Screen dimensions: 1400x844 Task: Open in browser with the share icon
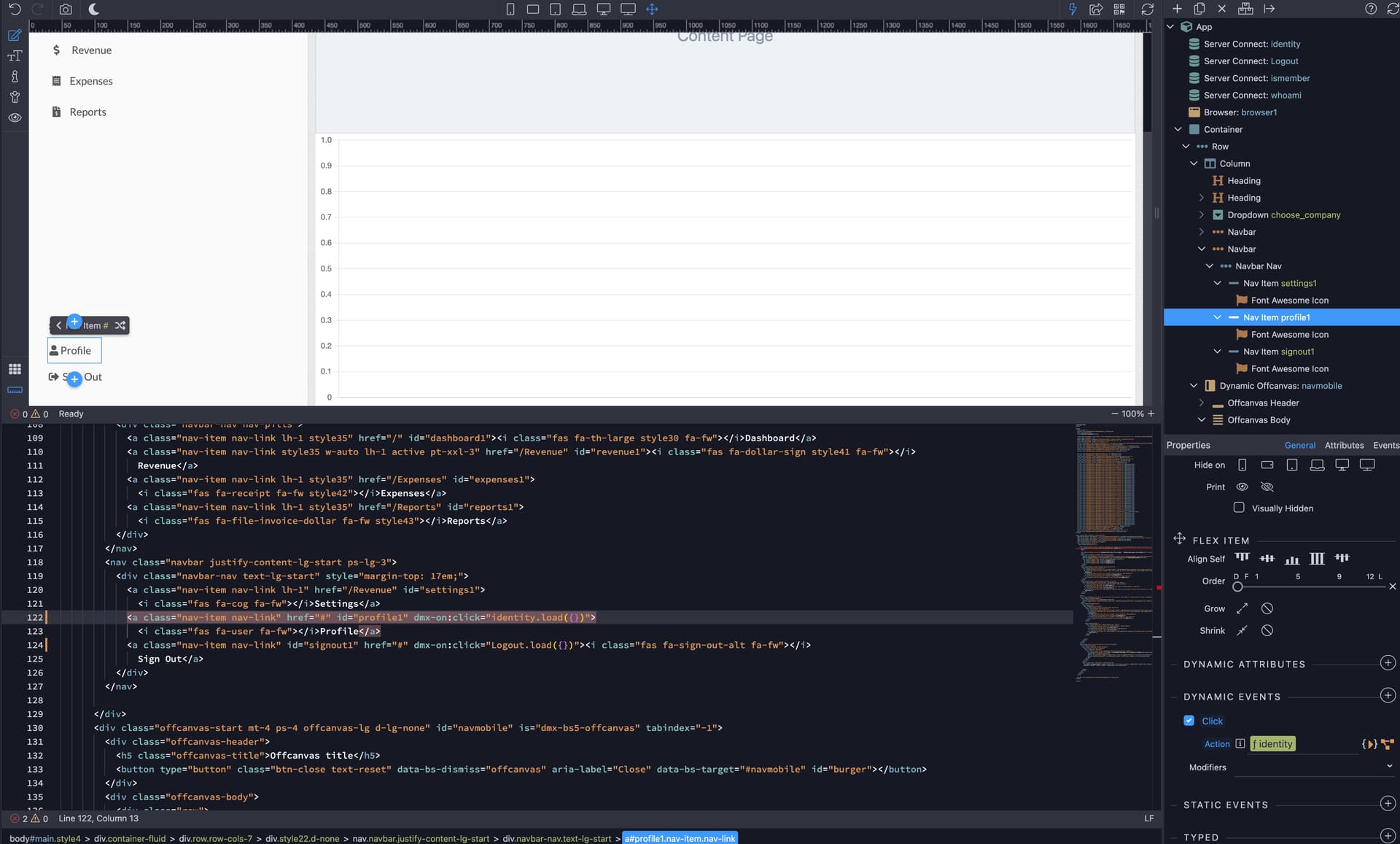1096,9
